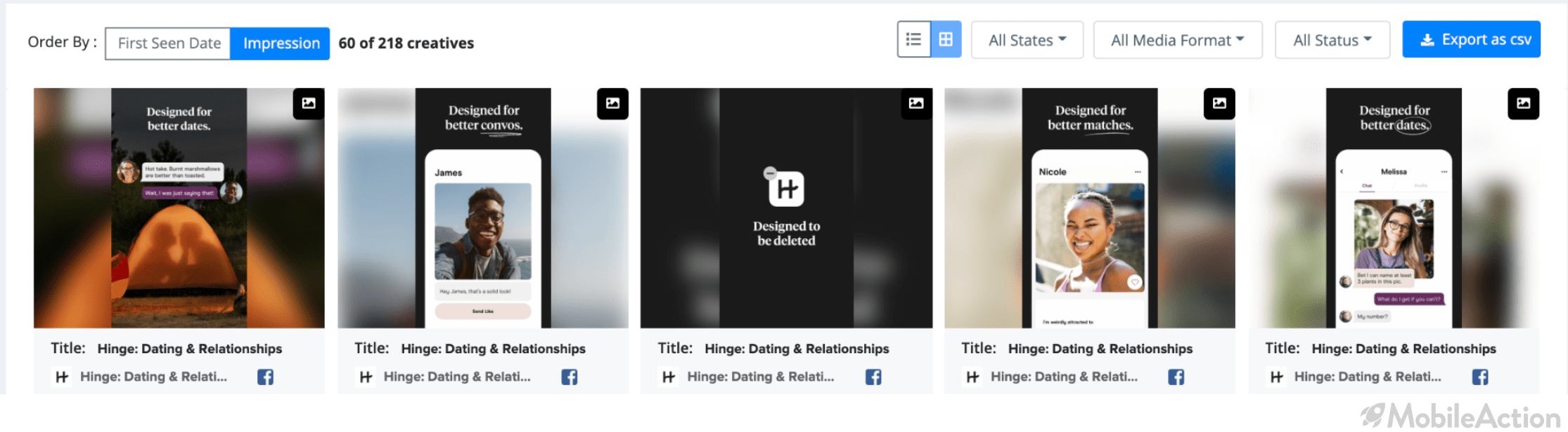Click truncated Hinge app name under 'be deleted' creative
1568x432 pixels.
(761, 377)
